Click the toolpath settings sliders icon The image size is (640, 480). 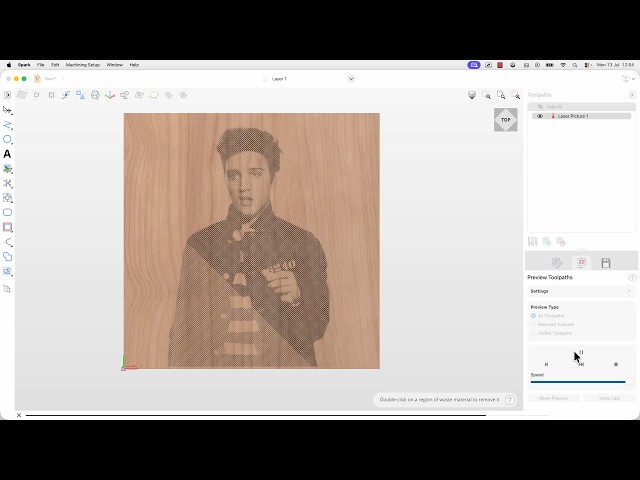pyautogui.click(x=533, y=242)
